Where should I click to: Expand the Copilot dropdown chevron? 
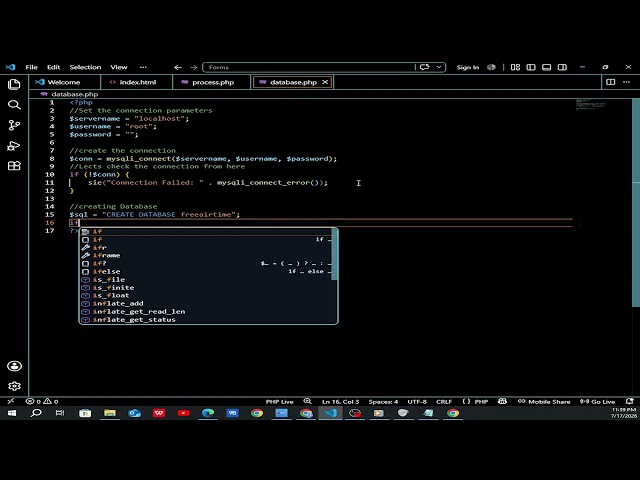click(439, 67)
